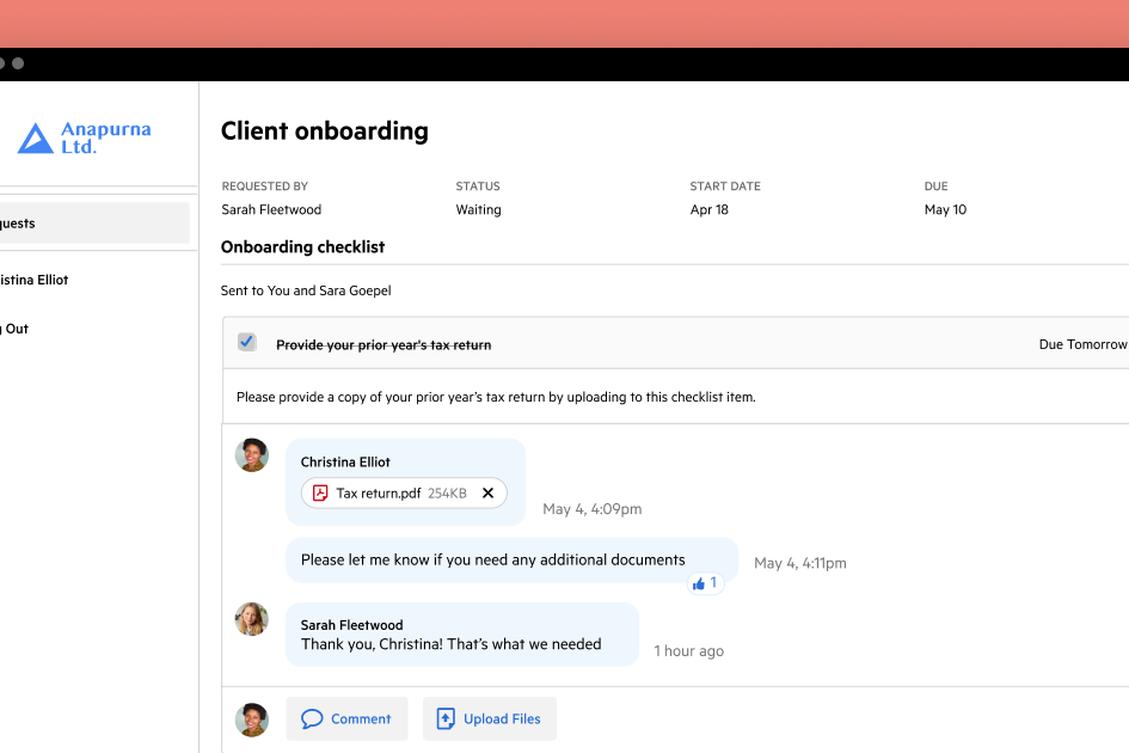Click the avatar next to the Comment button
Image resolution: width=1129 pixels, height=753 pixels.
pos(252,720)
